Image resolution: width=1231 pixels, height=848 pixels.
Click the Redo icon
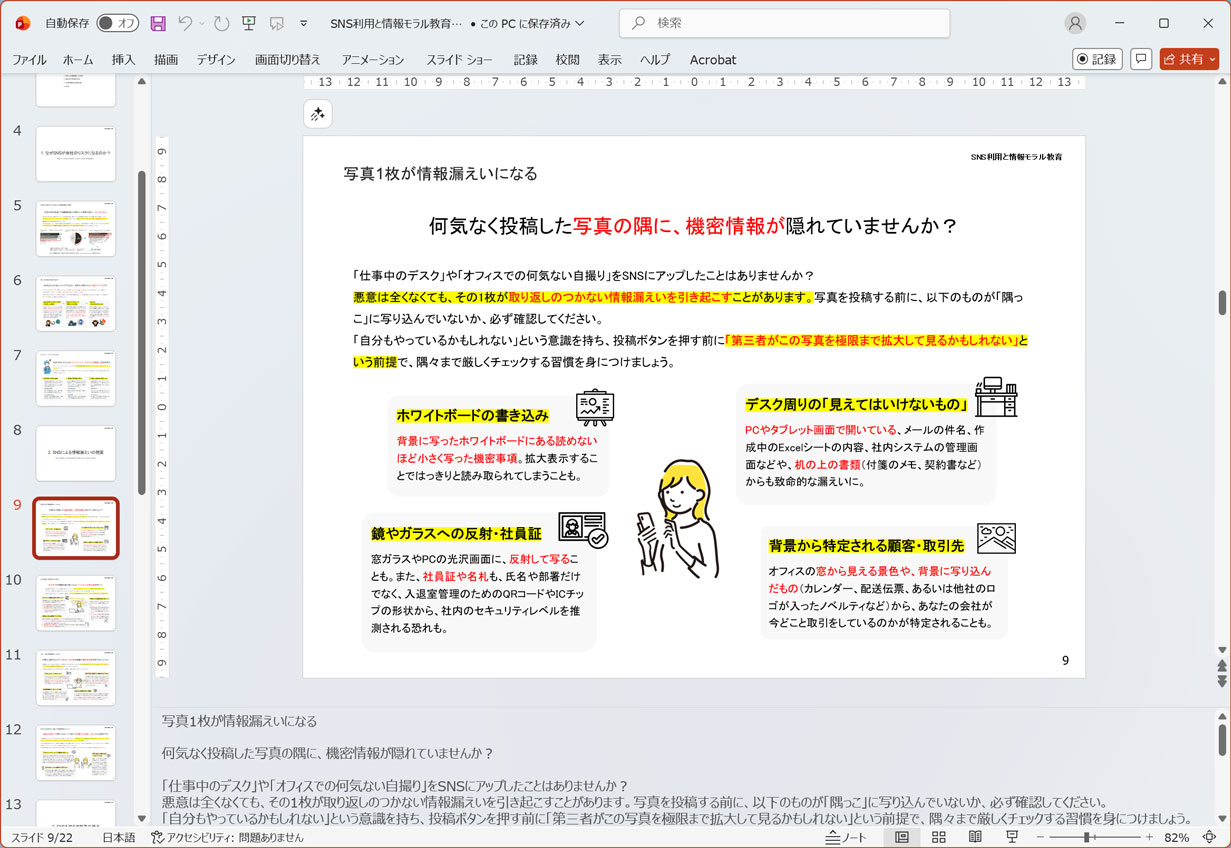[220, 23]
